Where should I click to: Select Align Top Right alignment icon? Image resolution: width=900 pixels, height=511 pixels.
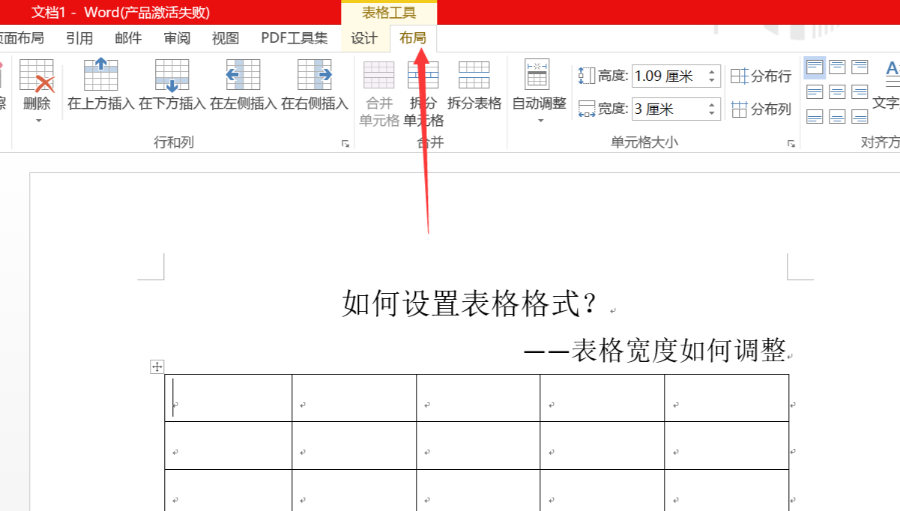[x=860, y=67]
